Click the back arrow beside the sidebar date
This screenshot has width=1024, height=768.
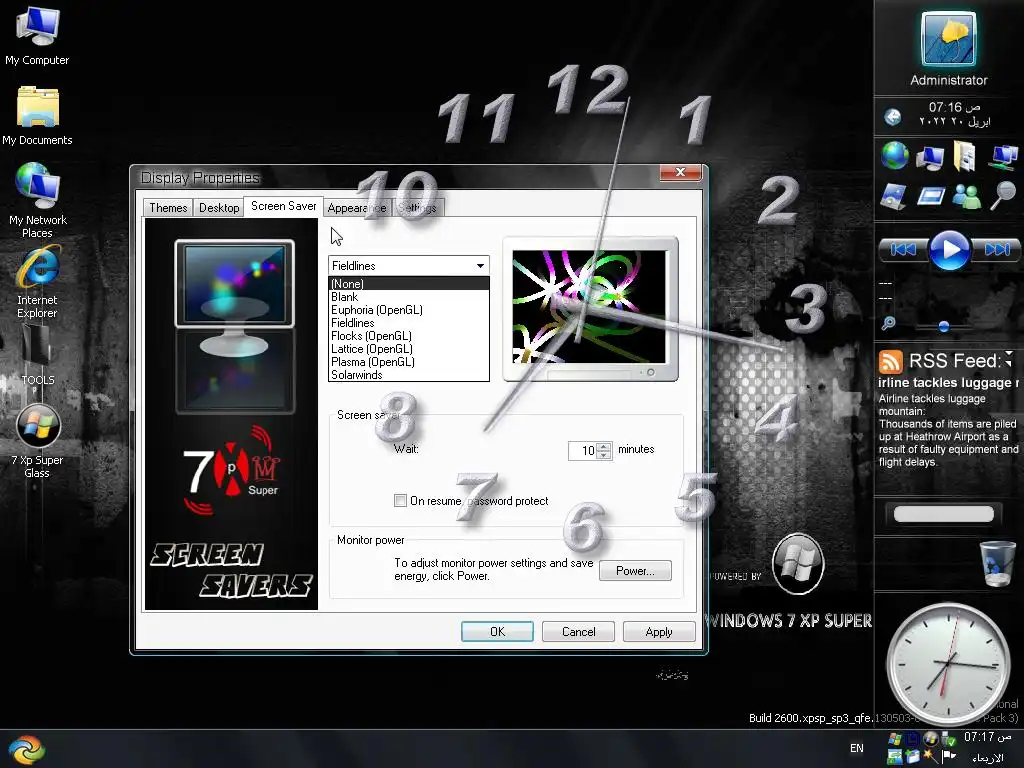point(892,117)
